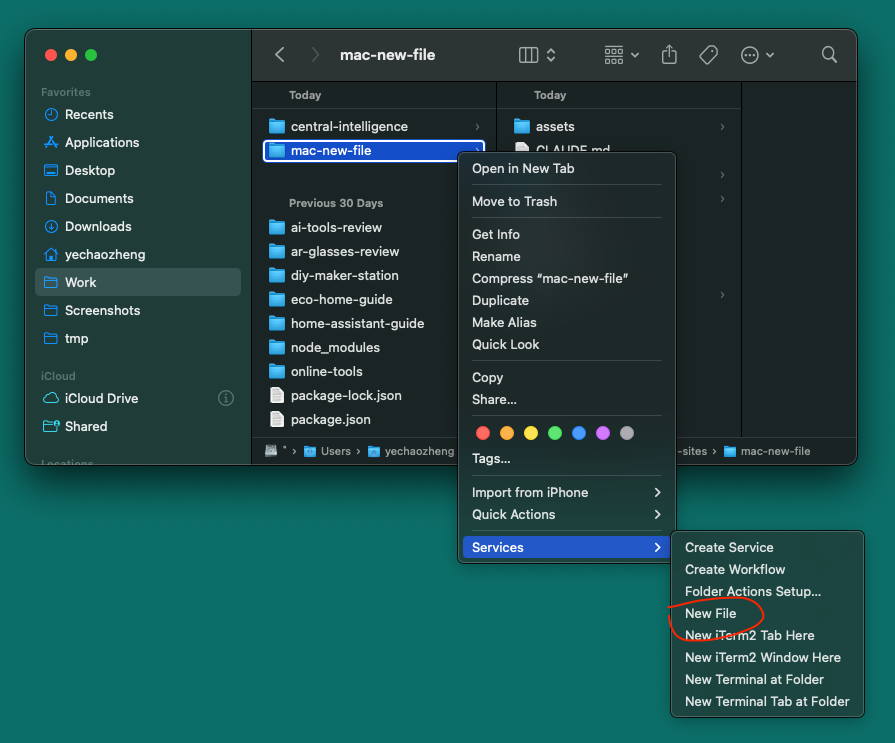Apply the blue tag color

579,433
